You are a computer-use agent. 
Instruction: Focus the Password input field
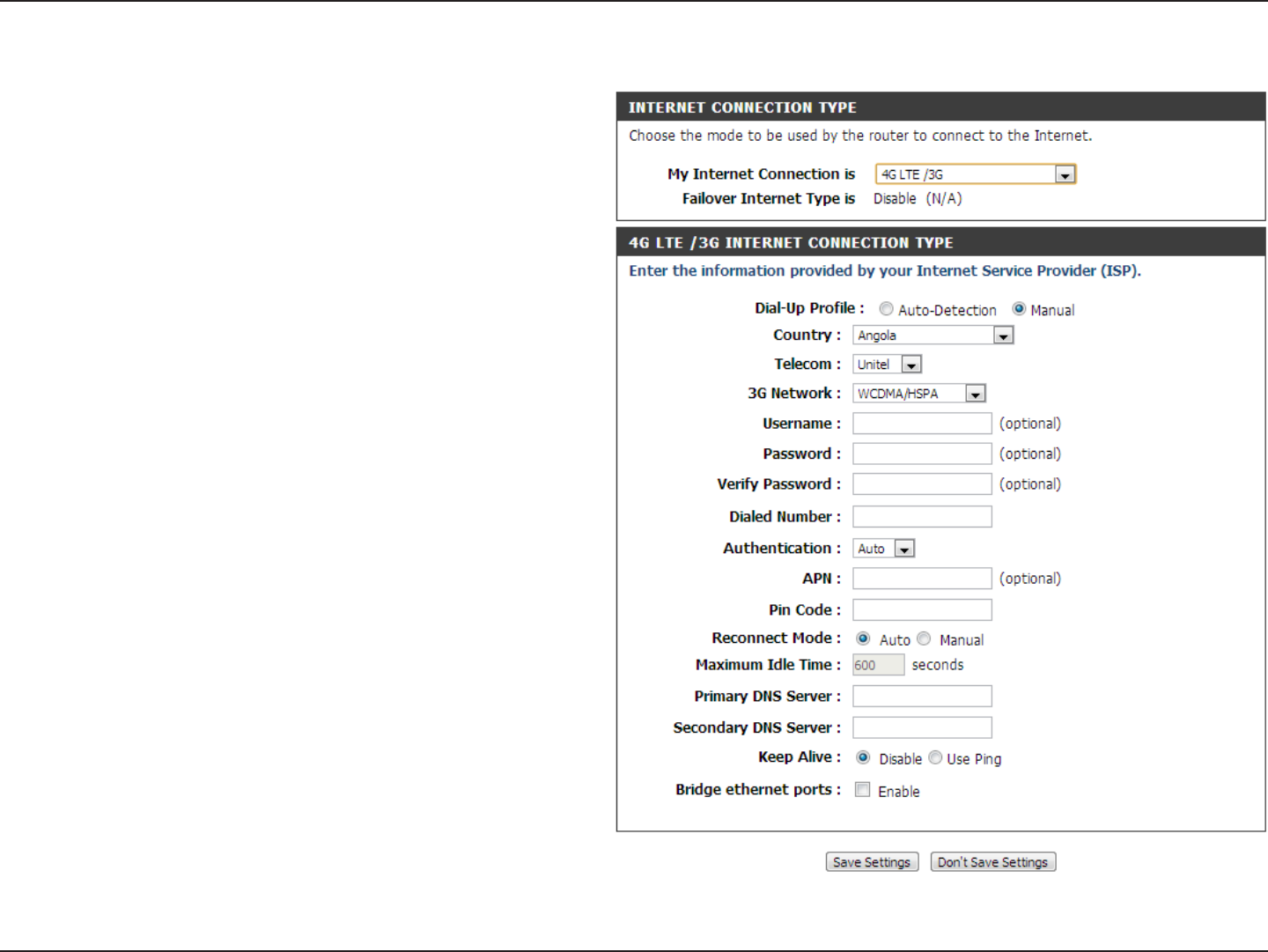[x=922, y=454]
